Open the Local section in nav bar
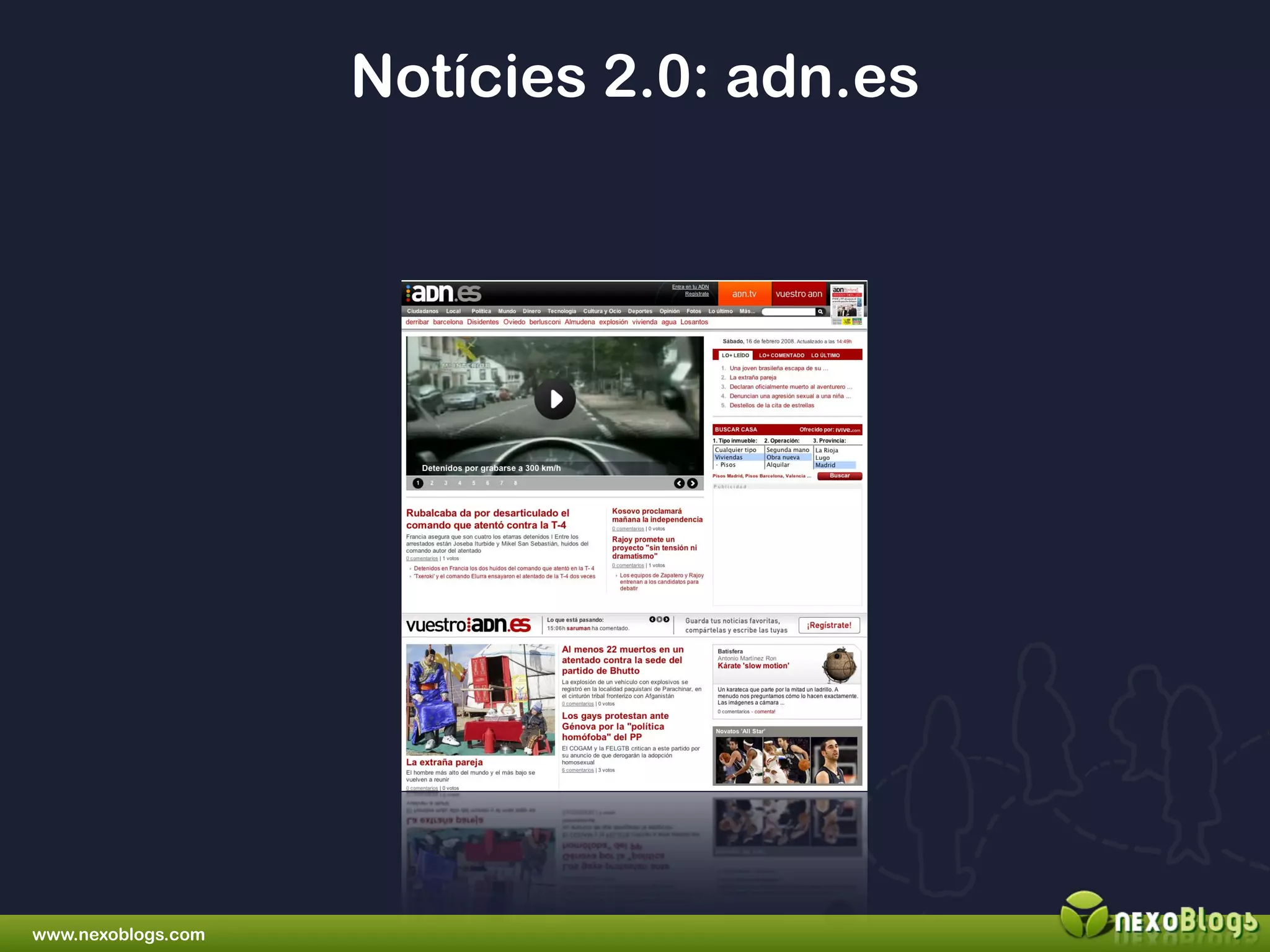The height and width of the screenshot is (952, 1270). (x=453, y=312)
